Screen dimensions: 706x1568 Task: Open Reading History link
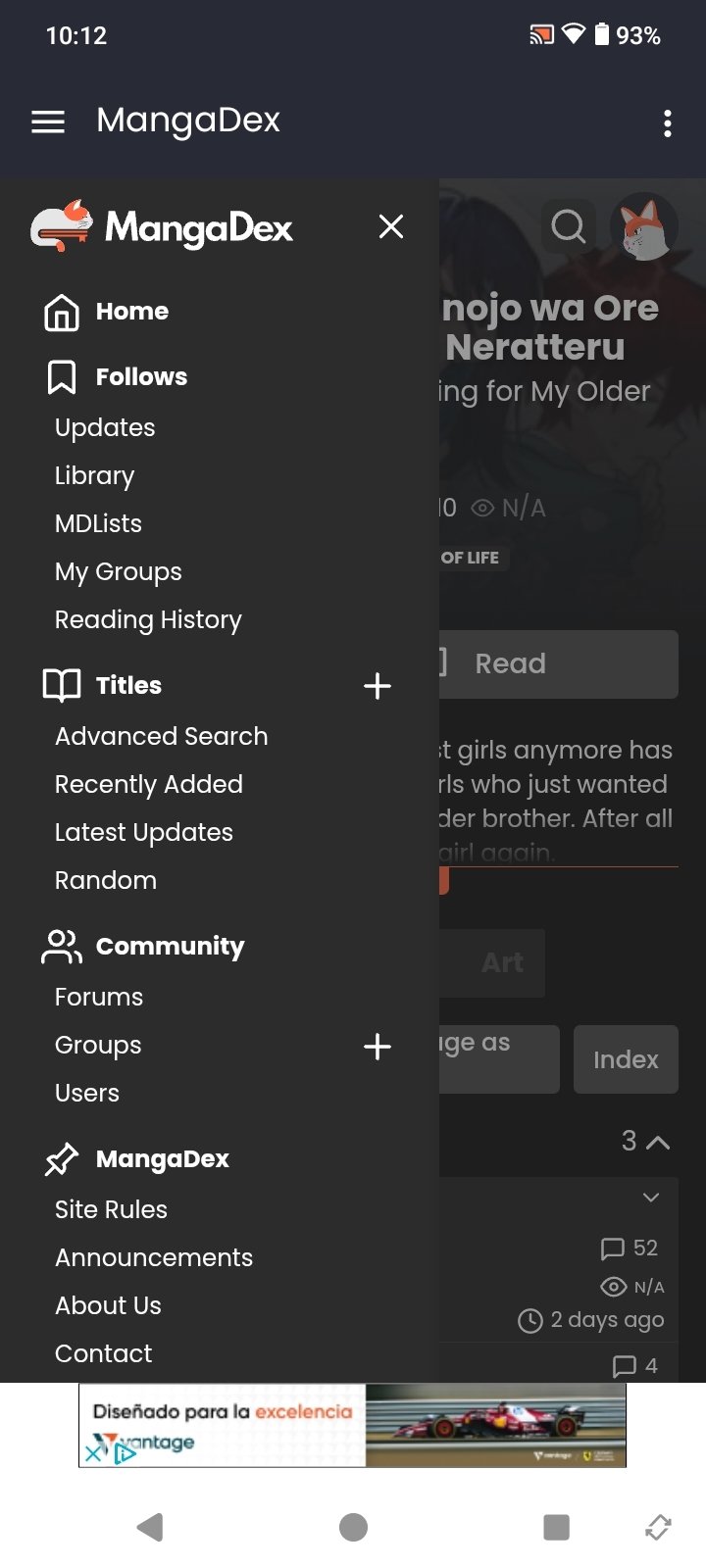point(148,619)
